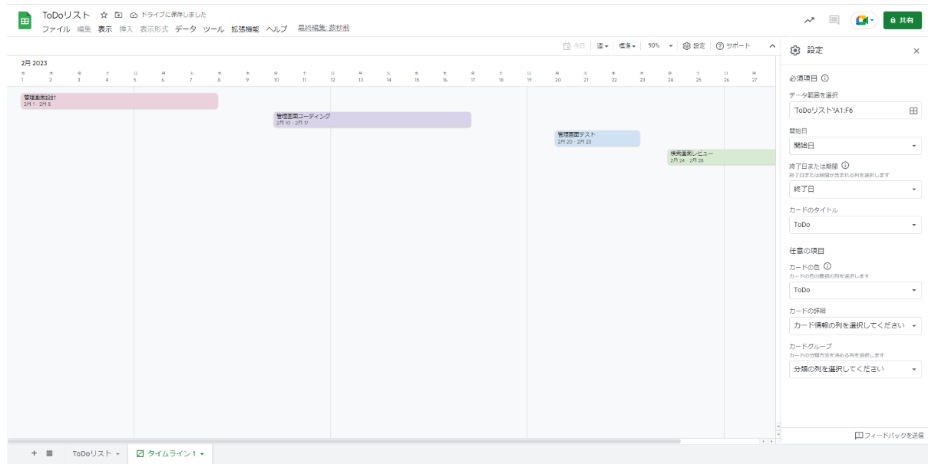Star the ToDoリスト document
This screenshot has height=468, width=933.
tap(104, 16)
